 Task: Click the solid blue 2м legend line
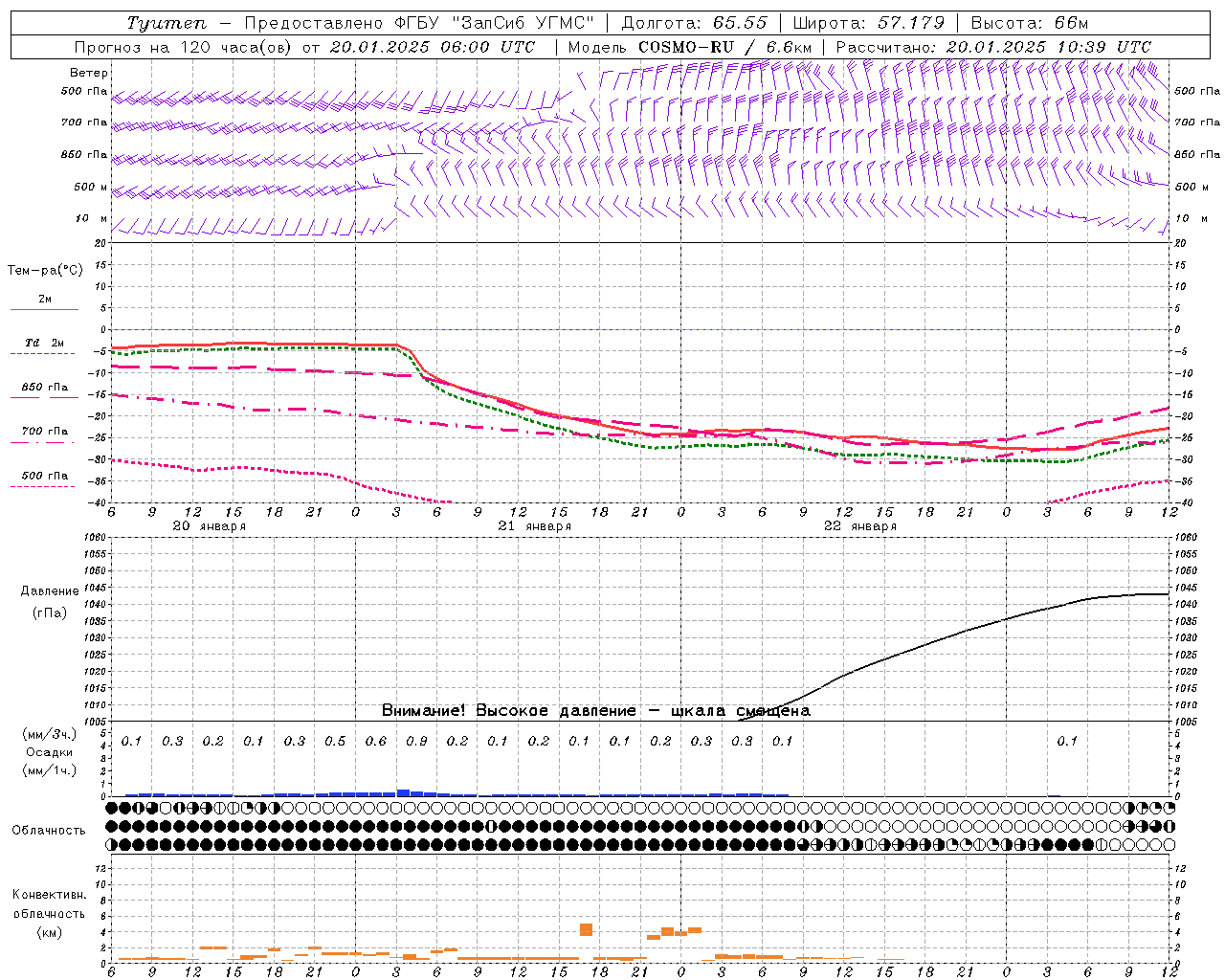tap(44, 309)
